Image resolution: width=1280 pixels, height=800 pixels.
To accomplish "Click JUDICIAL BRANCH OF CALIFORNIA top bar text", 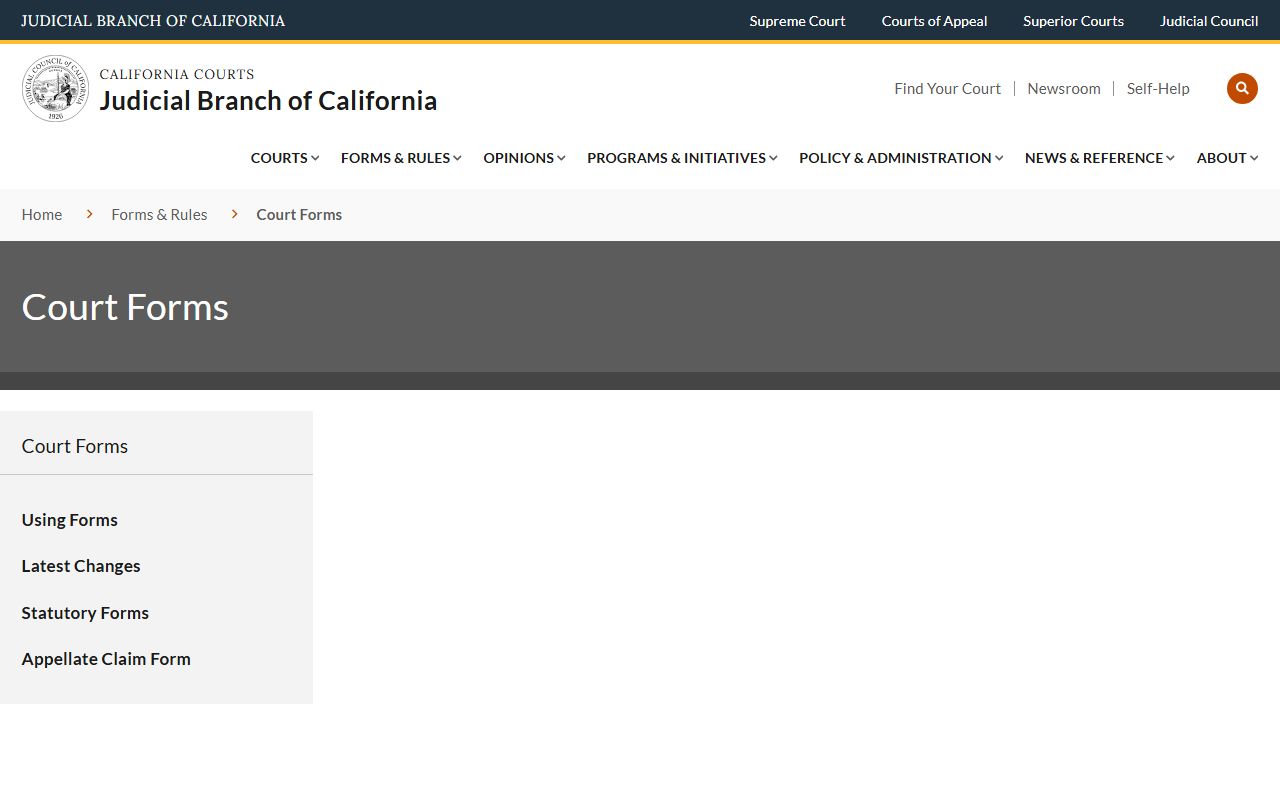I will [x=153, y=21].
